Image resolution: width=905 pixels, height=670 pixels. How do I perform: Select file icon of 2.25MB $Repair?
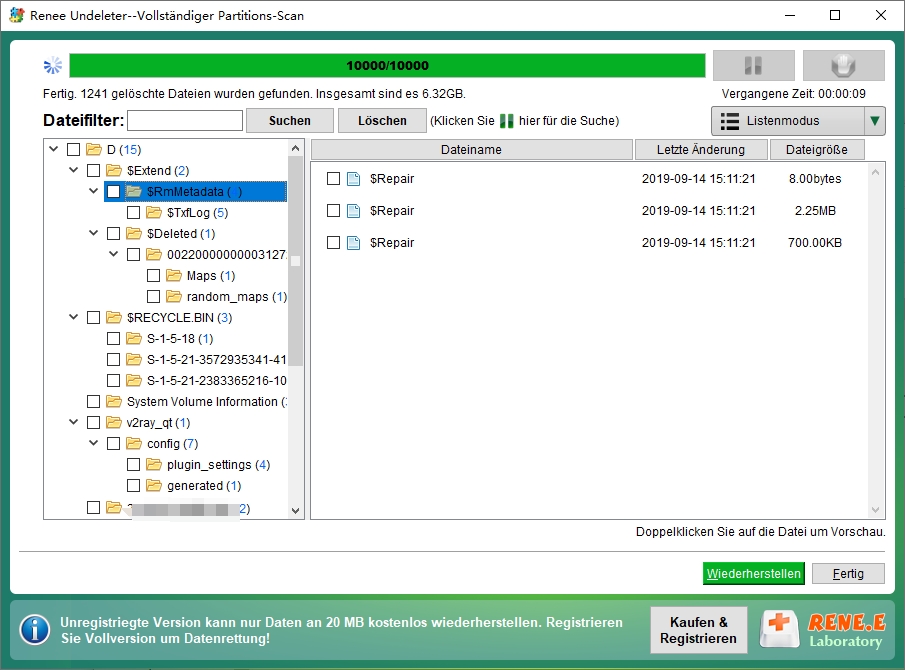[353, 211]
